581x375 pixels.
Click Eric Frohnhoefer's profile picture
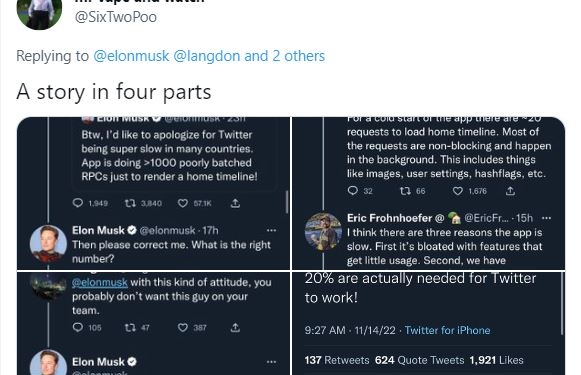coord(323,231)
